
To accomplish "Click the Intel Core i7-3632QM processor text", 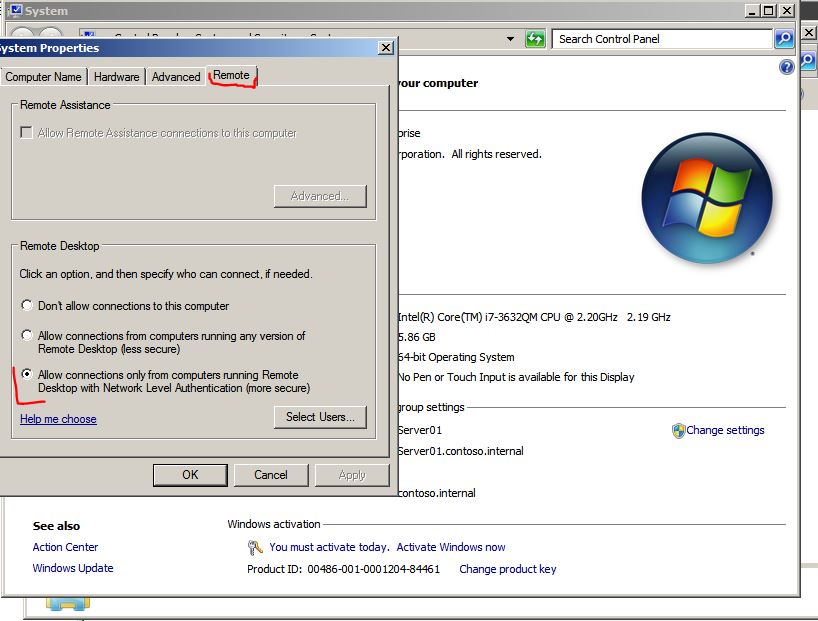I will point(534,317).
